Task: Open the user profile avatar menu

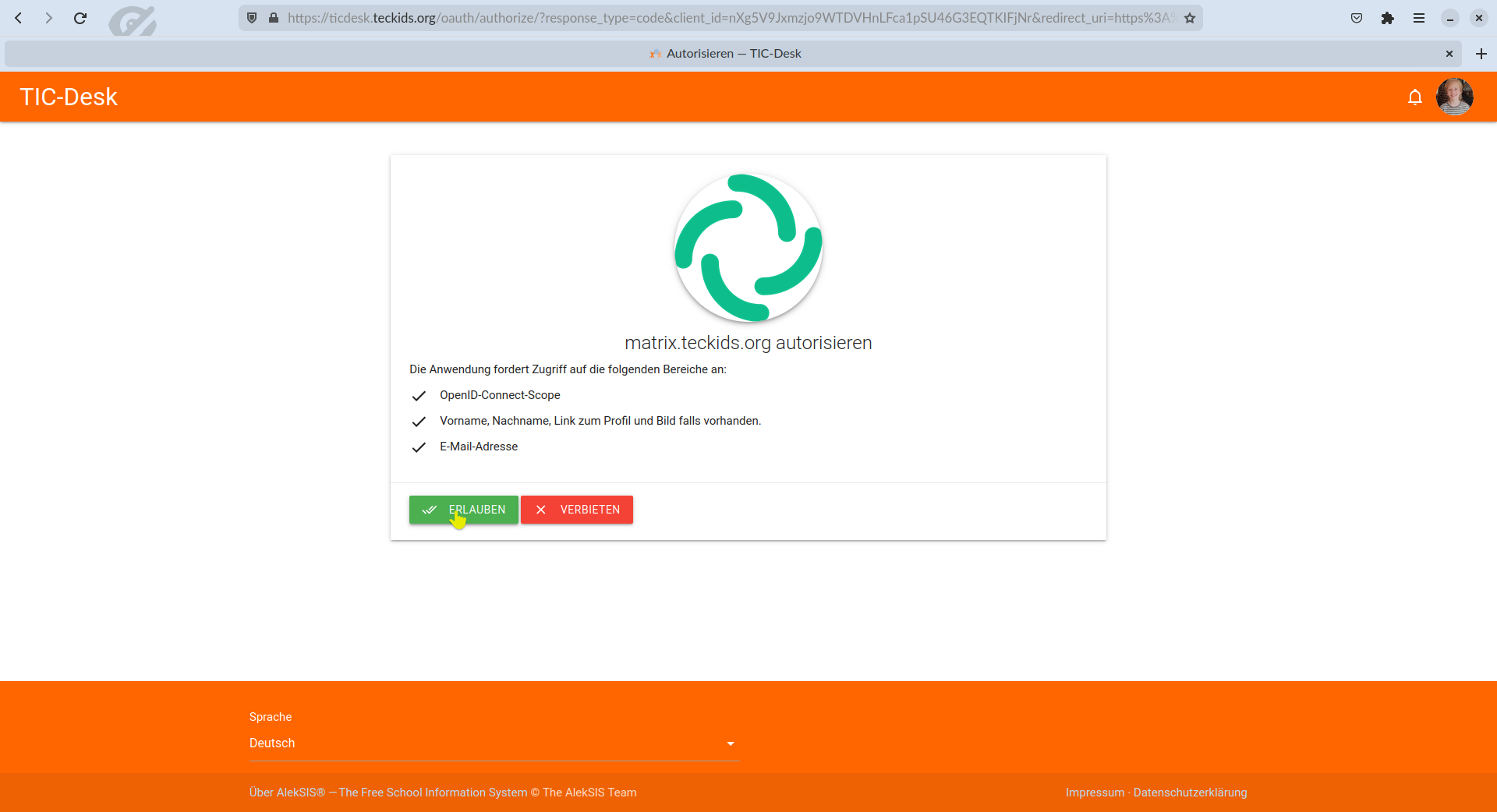Action: (x=1455, y=97)
